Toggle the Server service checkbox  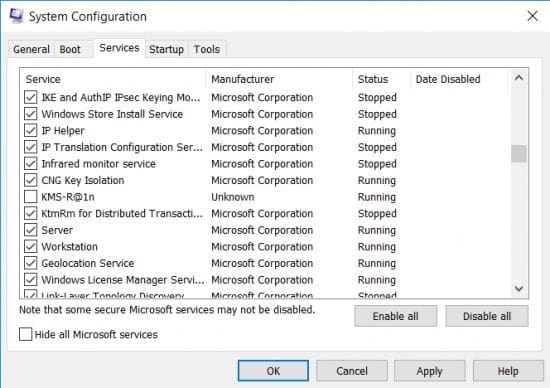31,230
